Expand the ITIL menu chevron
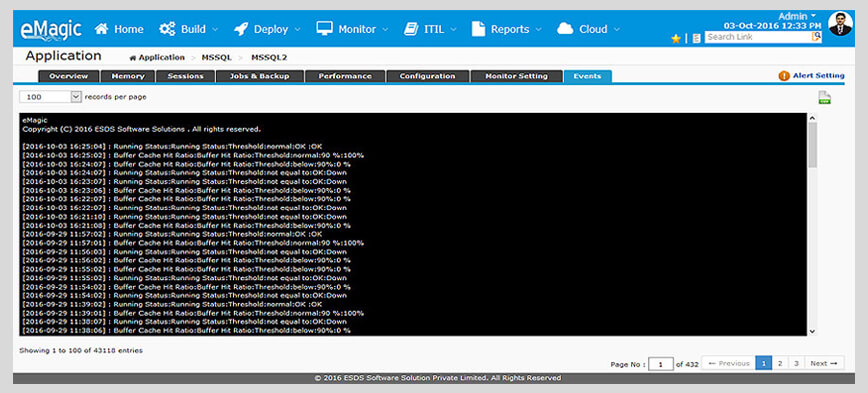868x393 pixels. (453, 29)
